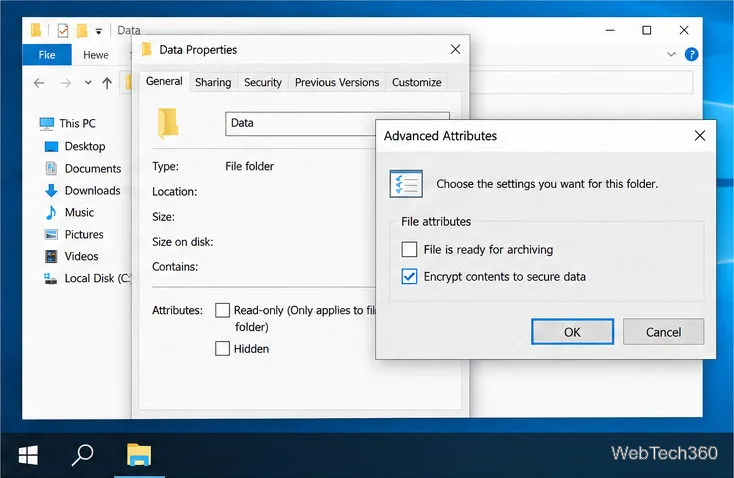The height and width of the screenshot is (478, 734).
Task: Open Documents in the navigation pane
Action: (x=93, y=168)
